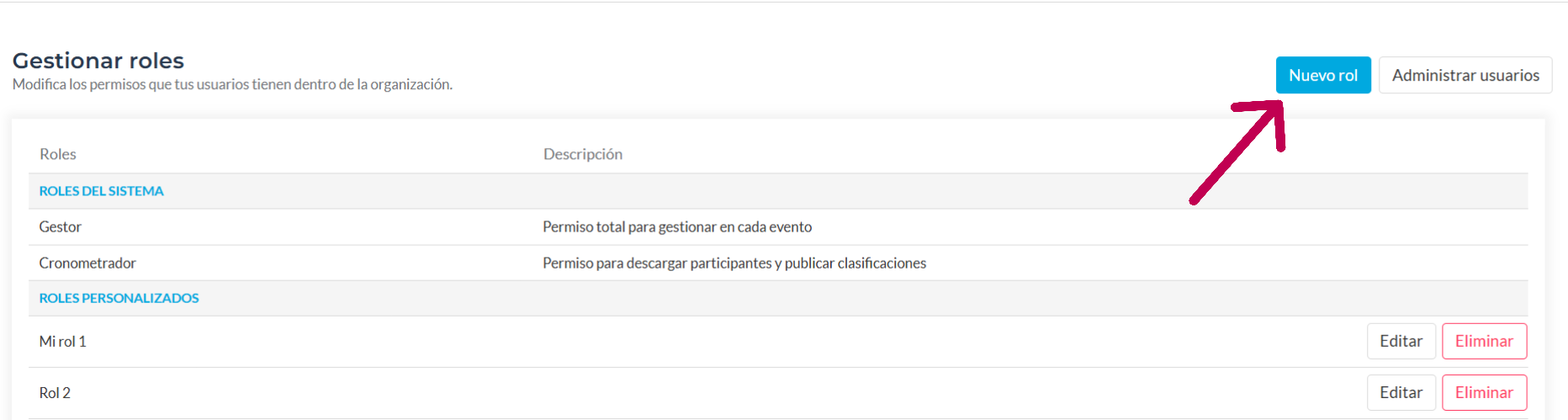Click the subtitle about modifying user permissions

click(x=232, y=84)
